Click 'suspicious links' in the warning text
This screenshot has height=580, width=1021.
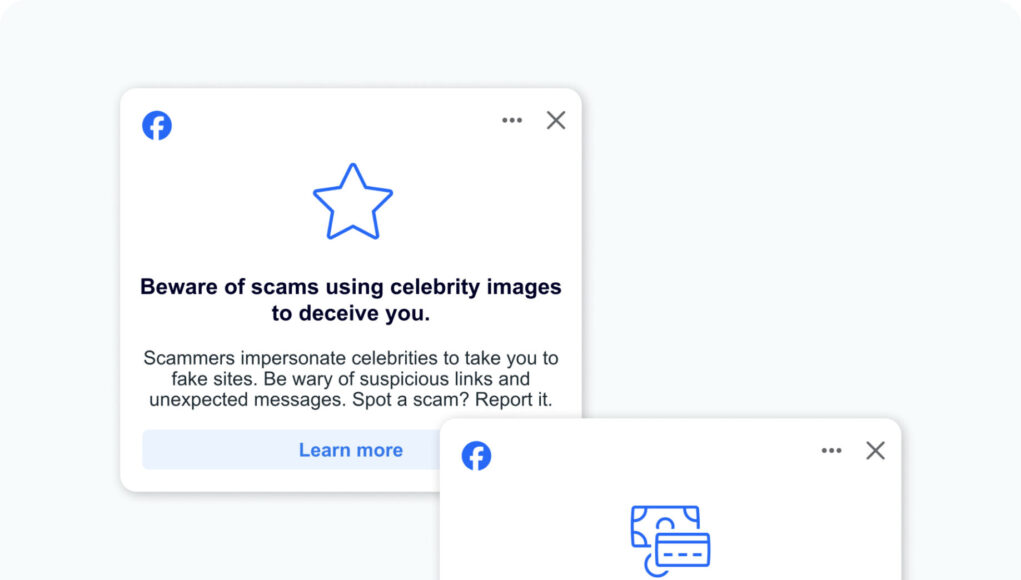click(x=428, y=379)
